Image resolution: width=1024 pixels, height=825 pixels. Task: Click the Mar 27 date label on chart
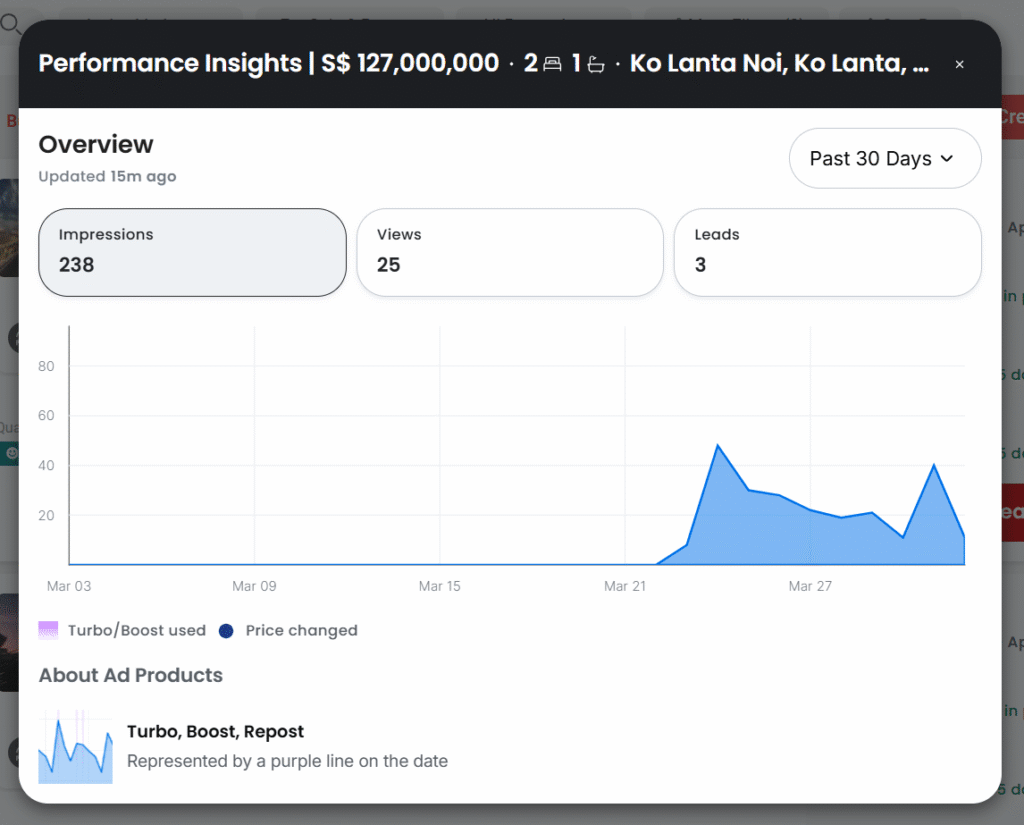pyautogui.click(x=810, y=586)
